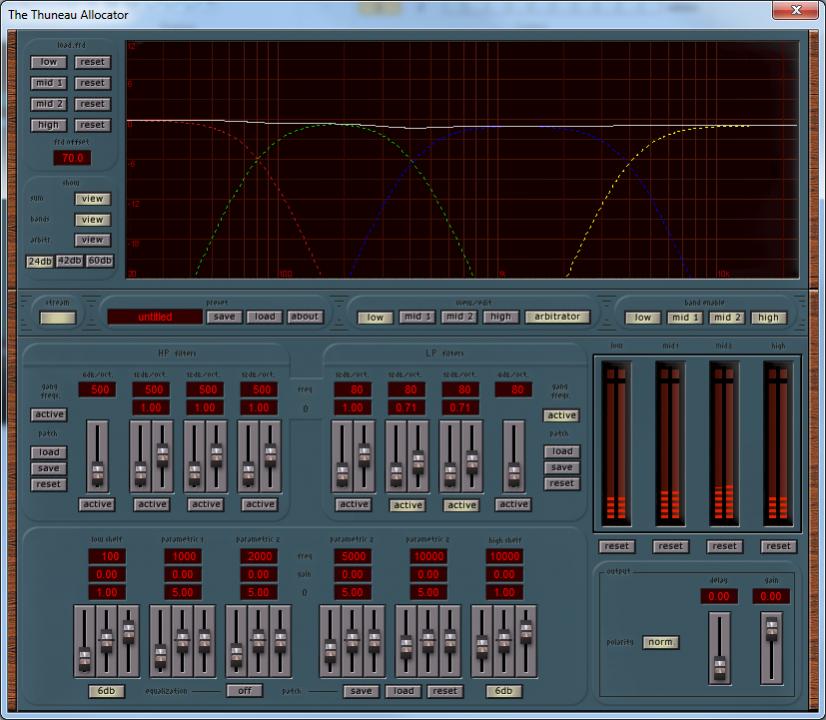Toggle band enable for mid 1
The height and width of the screenshot is (720, 826).
(x=685, y=318)
